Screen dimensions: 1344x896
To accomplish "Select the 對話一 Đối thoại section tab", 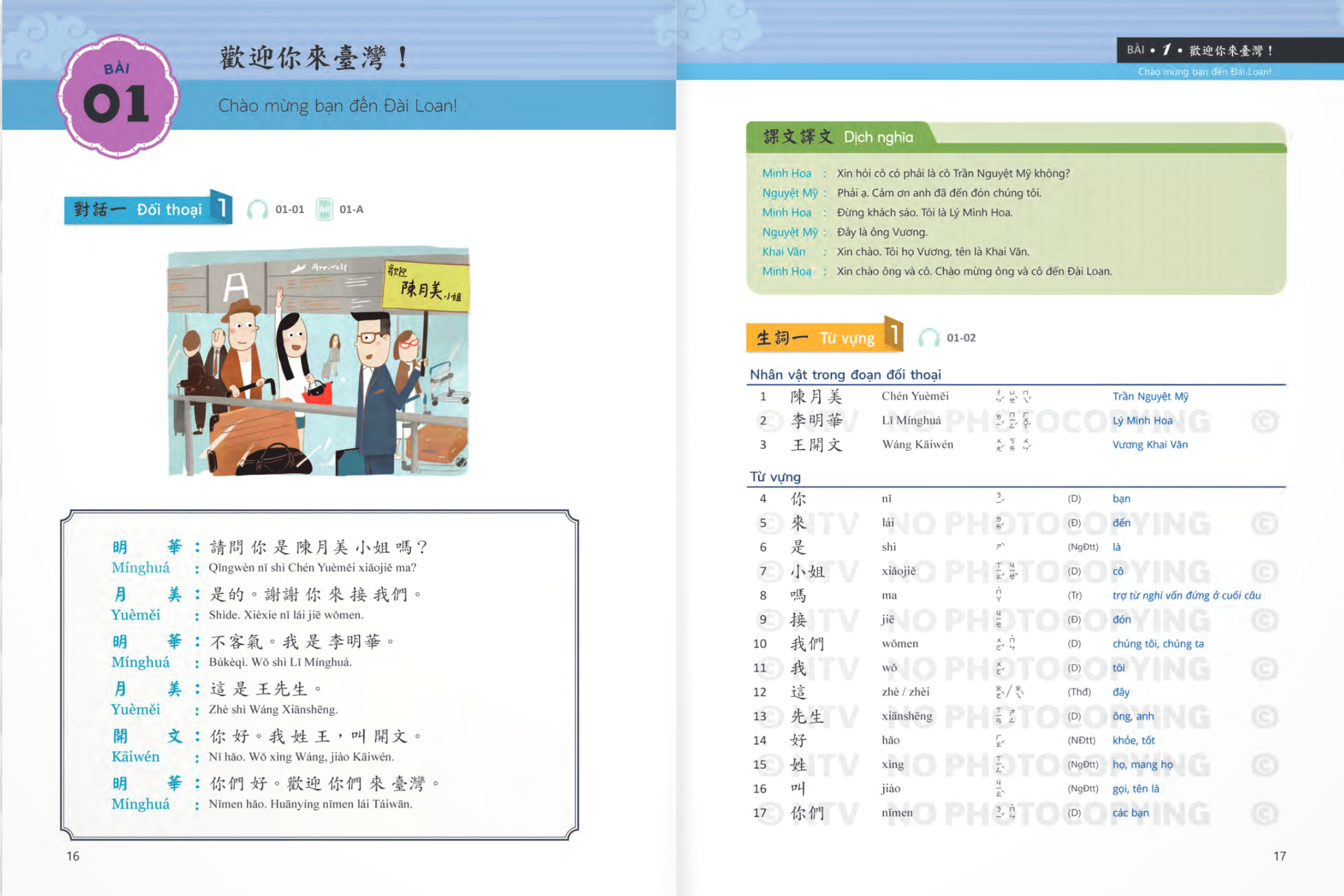I will (x=138, y=210).
